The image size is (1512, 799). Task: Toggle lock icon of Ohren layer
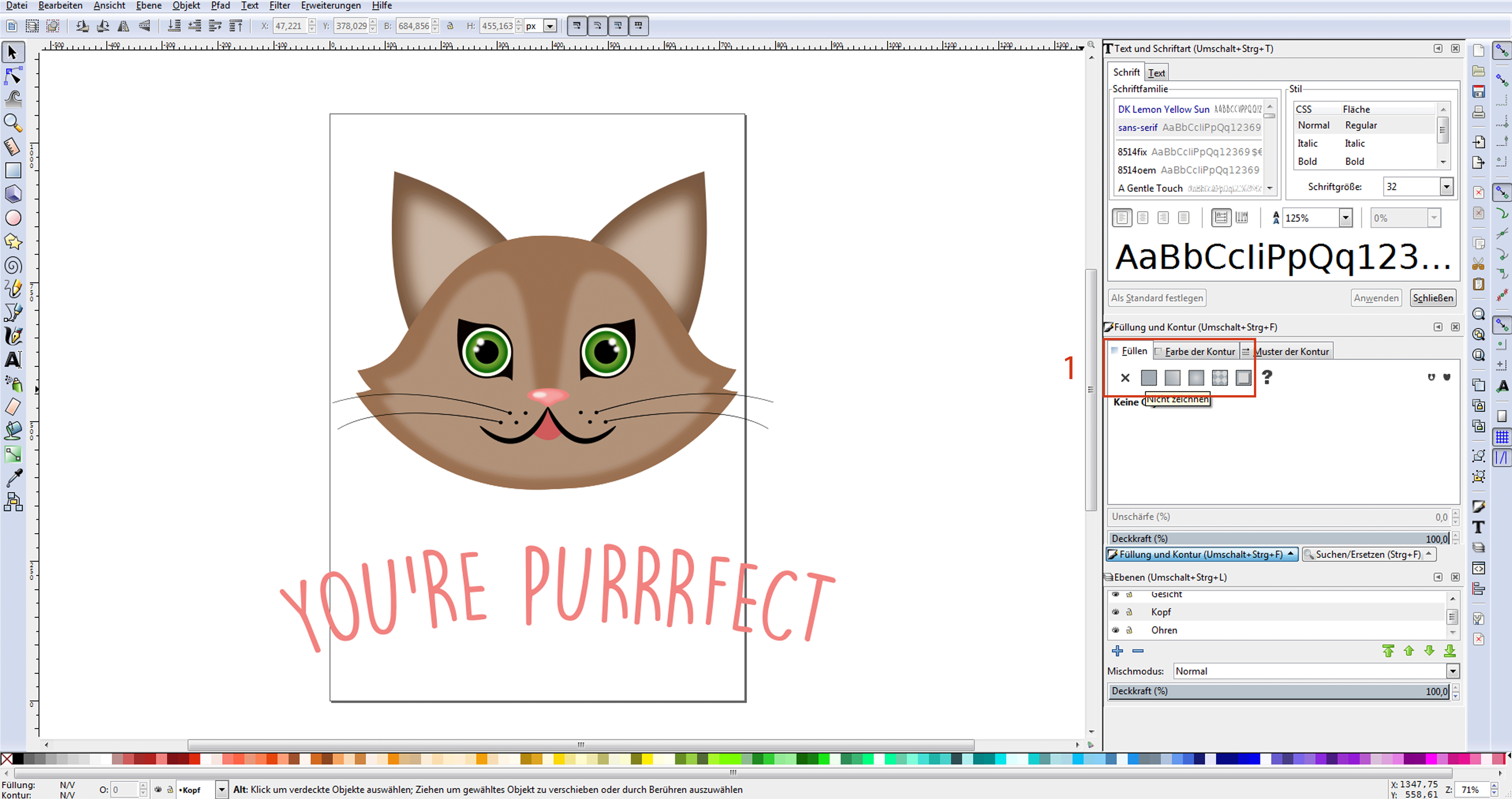pyautogui.click(x=1129, y=630)
